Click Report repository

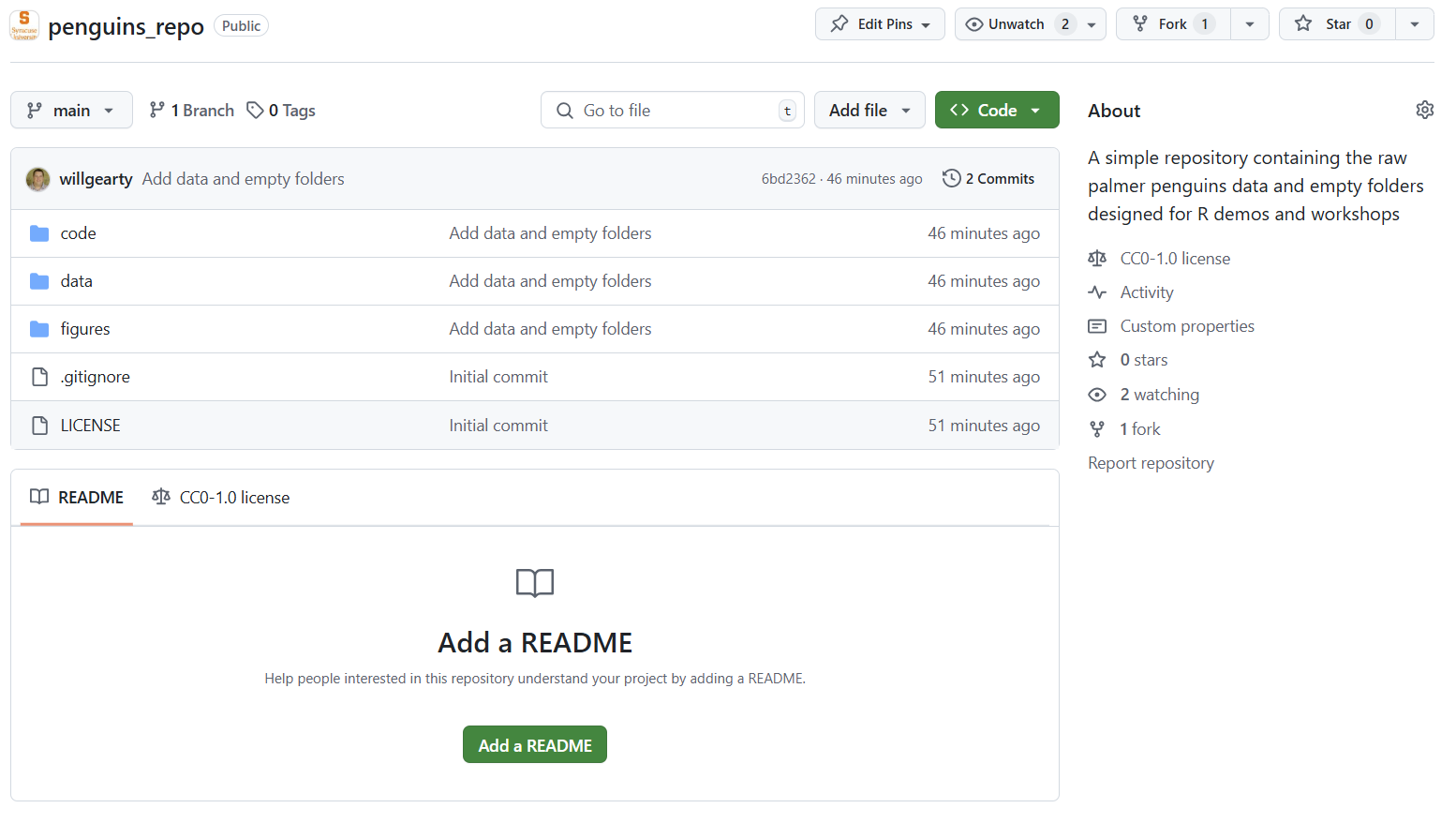1151,463
